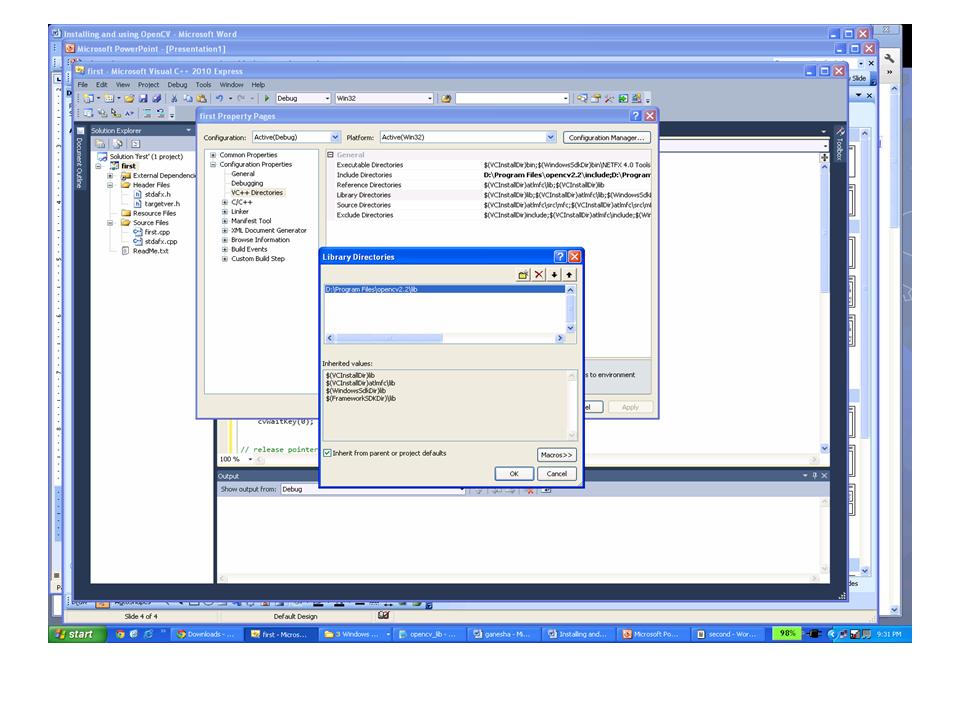Click OK in Library Directories dialog
Screen dimensions: 960x720
click(x=513, y=474)
